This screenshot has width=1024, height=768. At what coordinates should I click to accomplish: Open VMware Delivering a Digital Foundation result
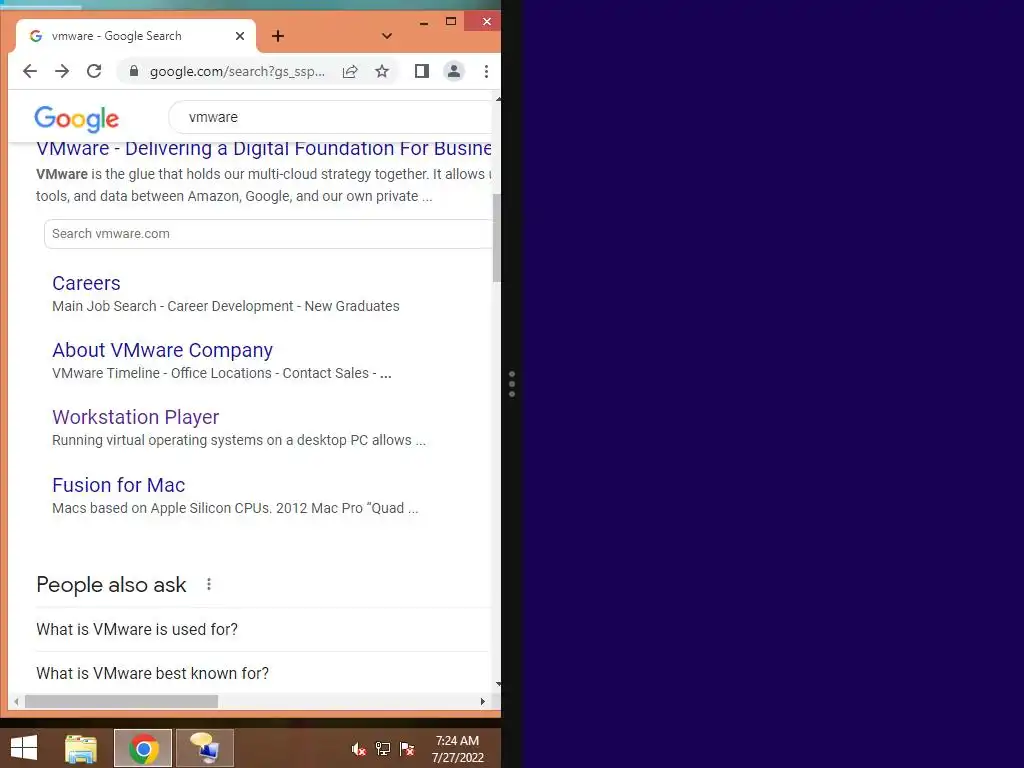click(264, 148)
